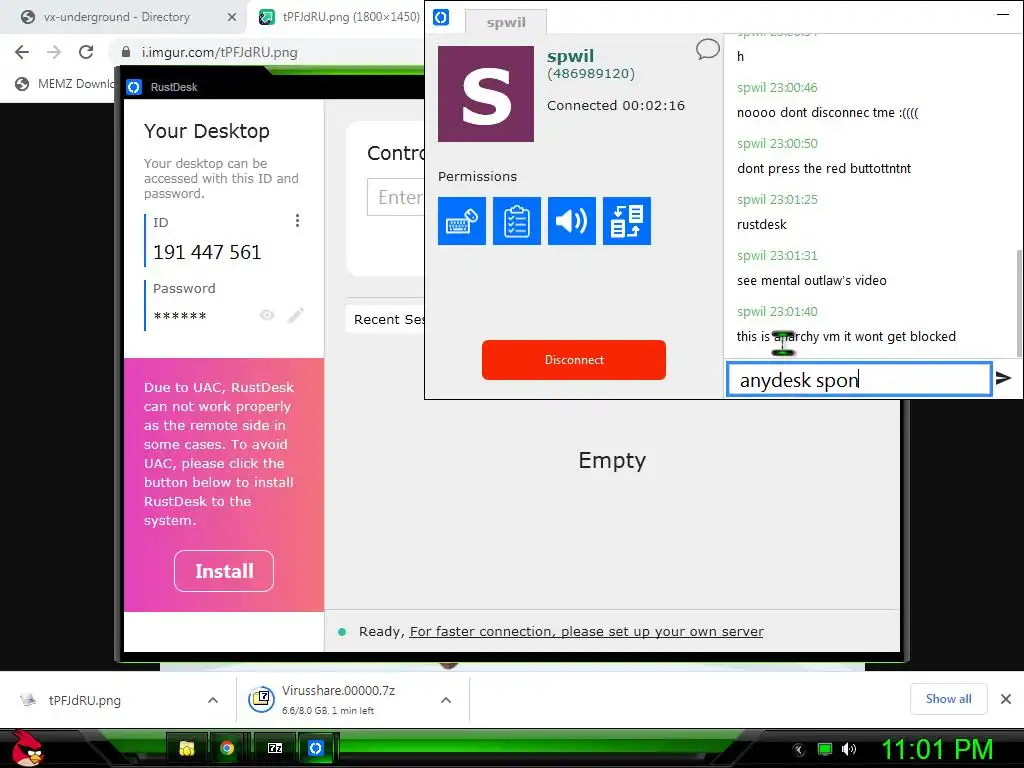The height and width of the screenshot is (768, 1024).
Task: Expand options for tPFJdRU.png download
Action: [213, 700]
